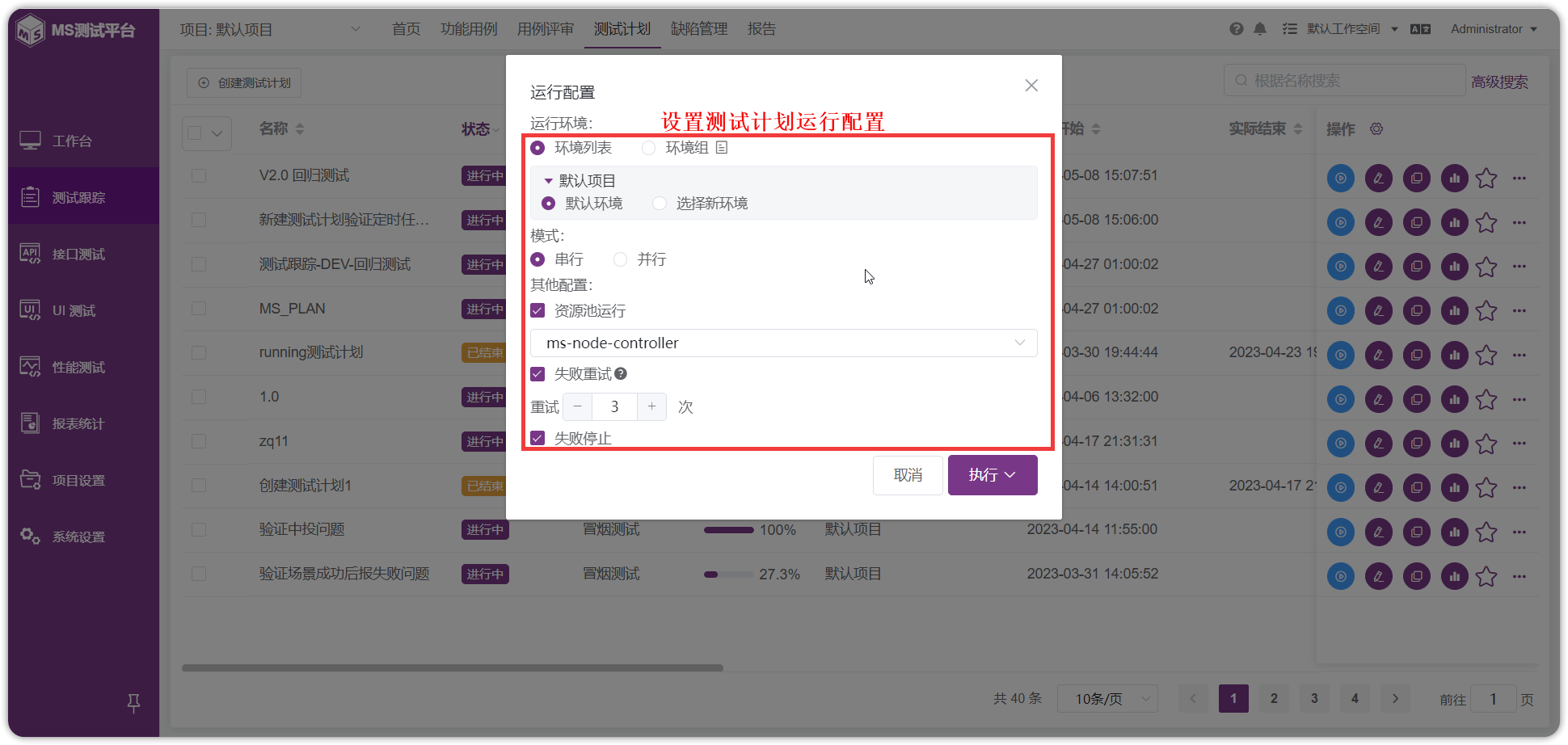
Task: Open the Administrator user menu
Action: tap(1494, 29)
